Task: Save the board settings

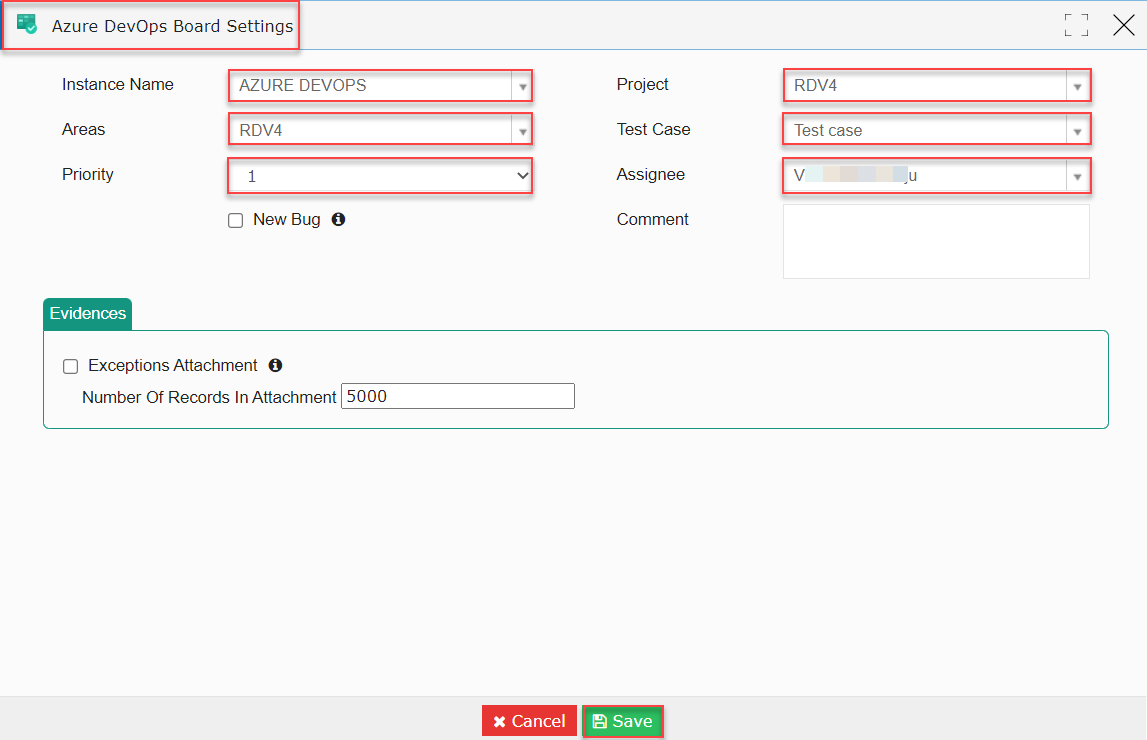Action: point(623,721)
